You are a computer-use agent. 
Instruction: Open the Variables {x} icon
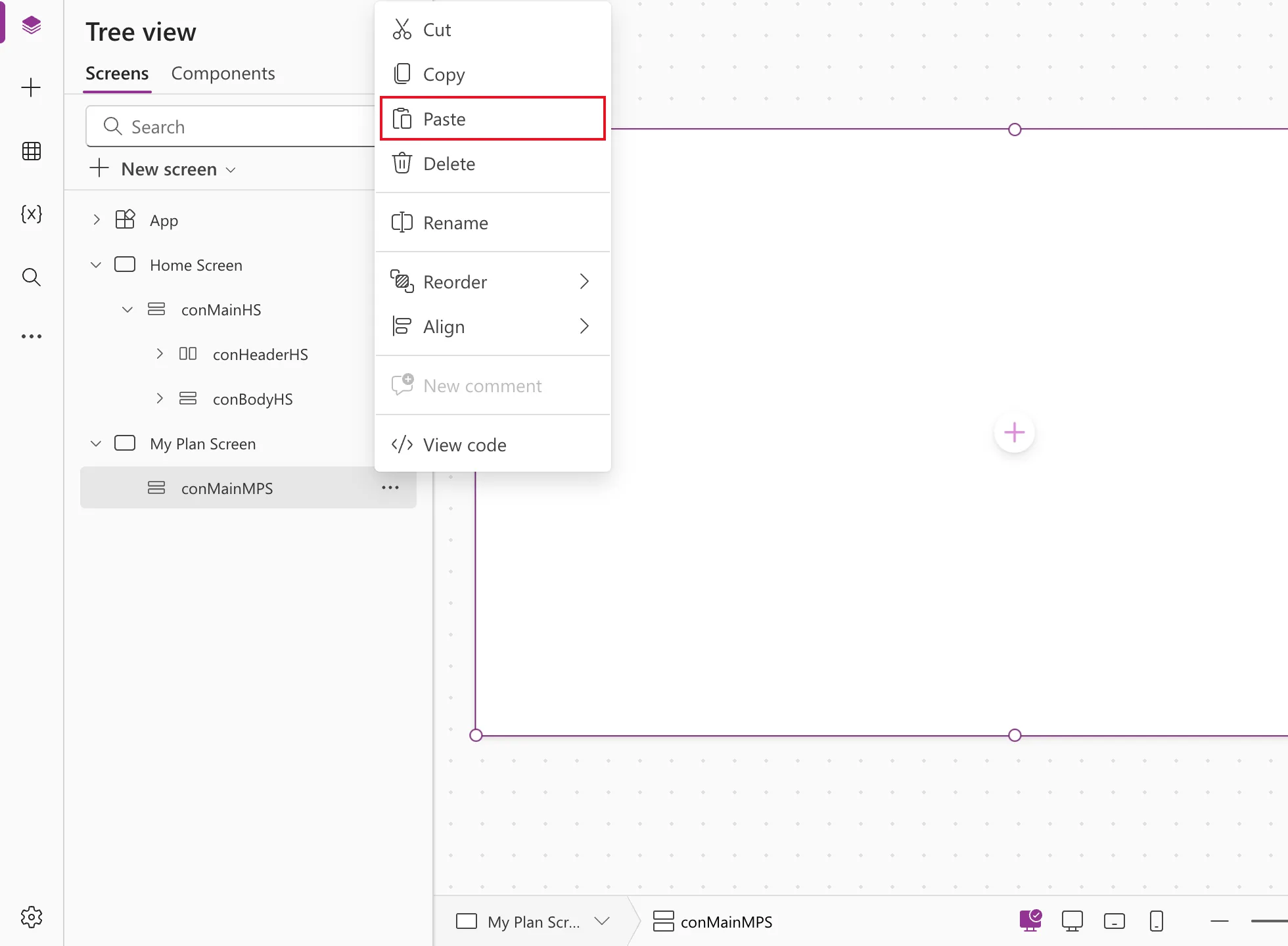tap(31, 214)
